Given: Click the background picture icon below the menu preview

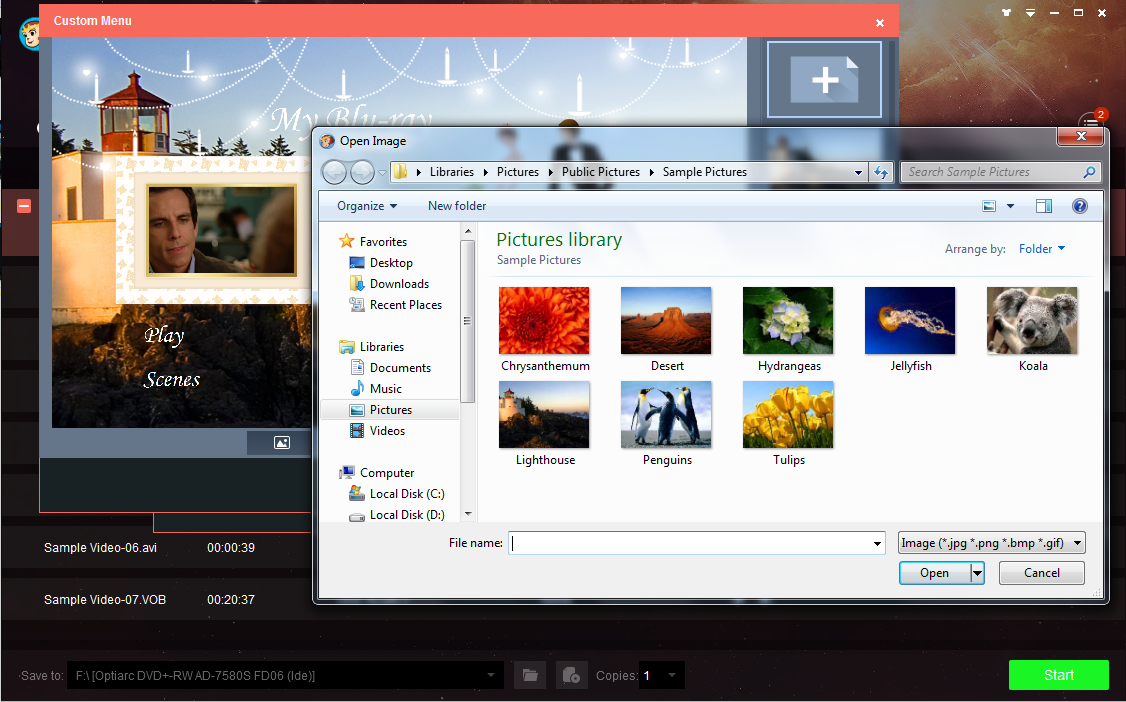Looking at the screenshot, I should (281, 442).
